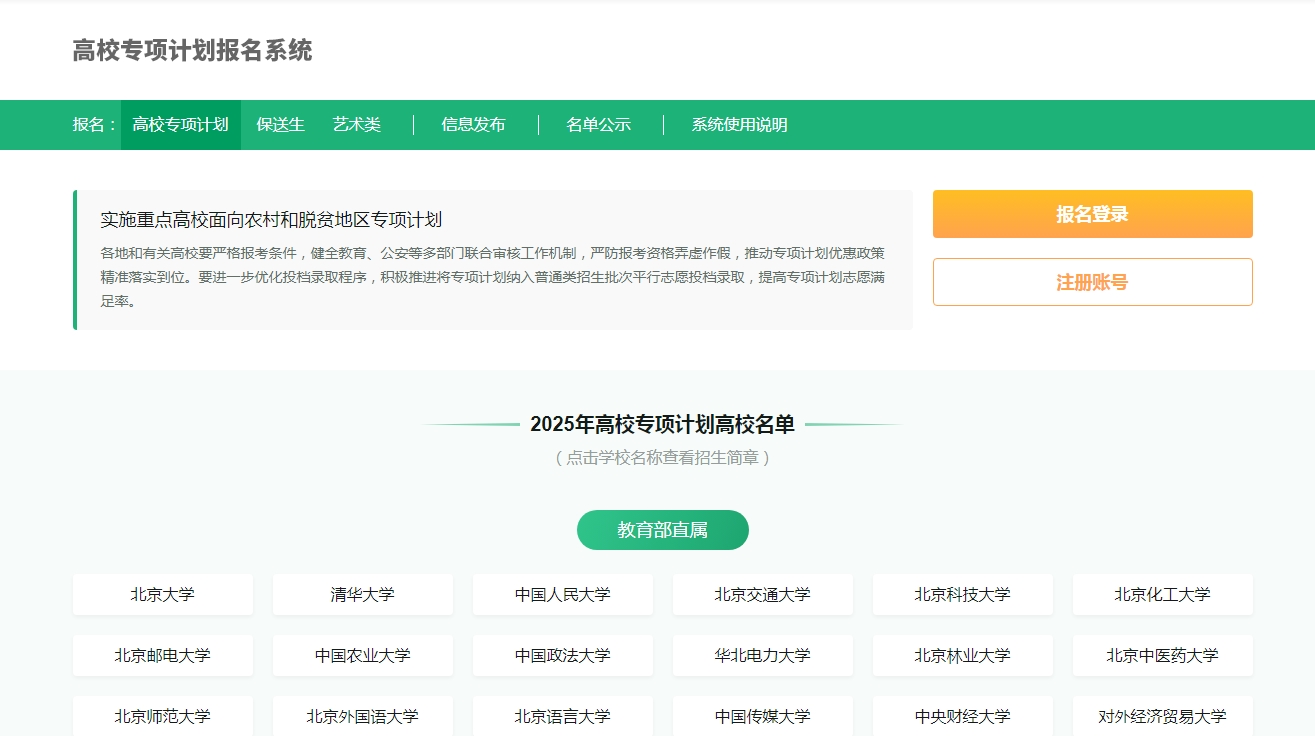This screenshot has height=736, width=1315.
Task: Click the 高校专项计划报名系统 site title
Action: [x=192, y=50]
